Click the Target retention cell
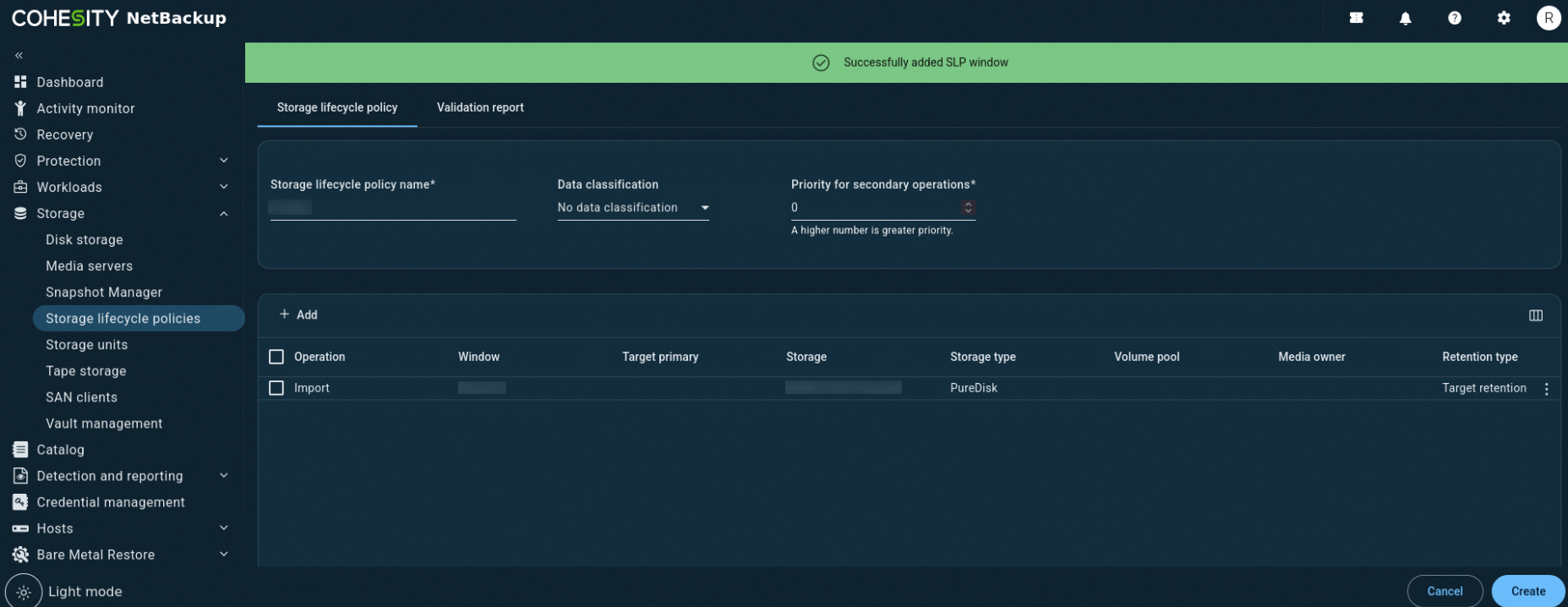 click(x=1484, y=388)
